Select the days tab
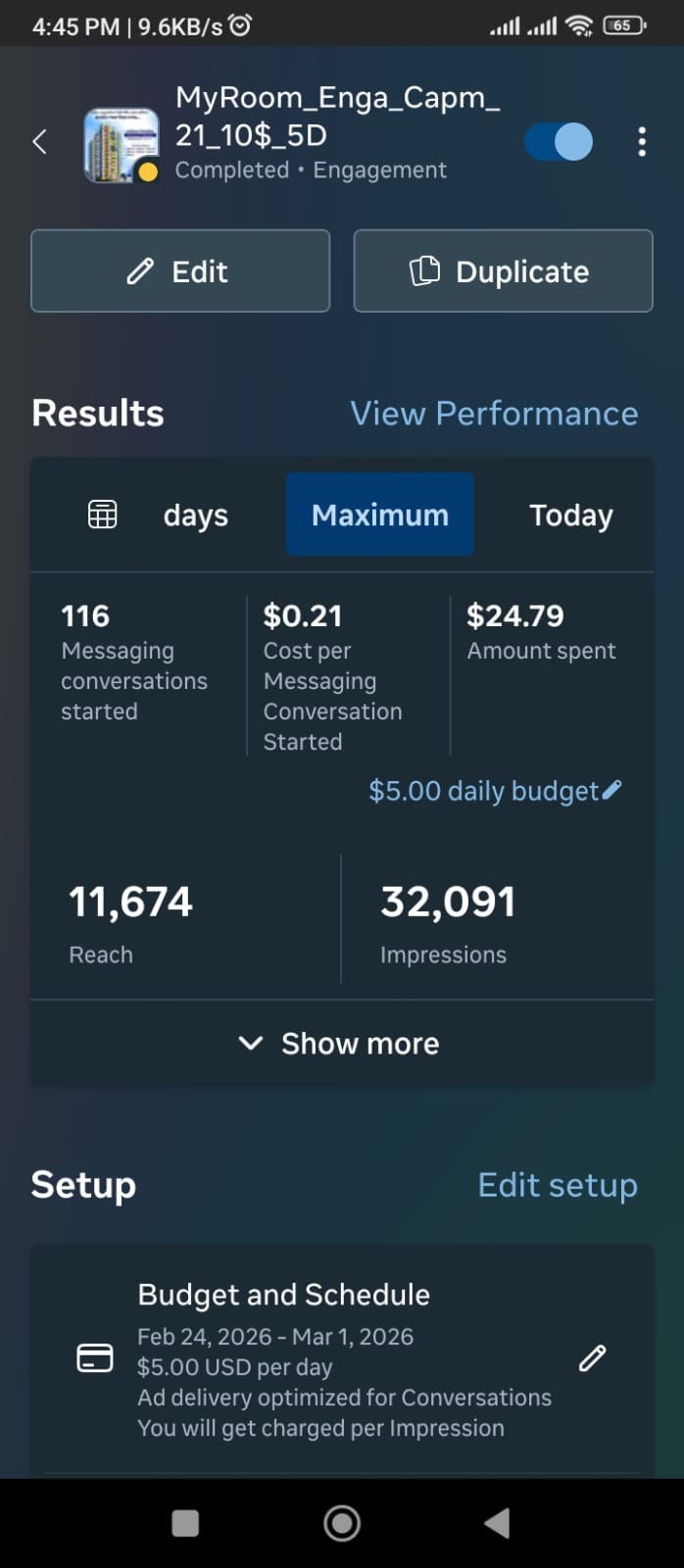 195,515
